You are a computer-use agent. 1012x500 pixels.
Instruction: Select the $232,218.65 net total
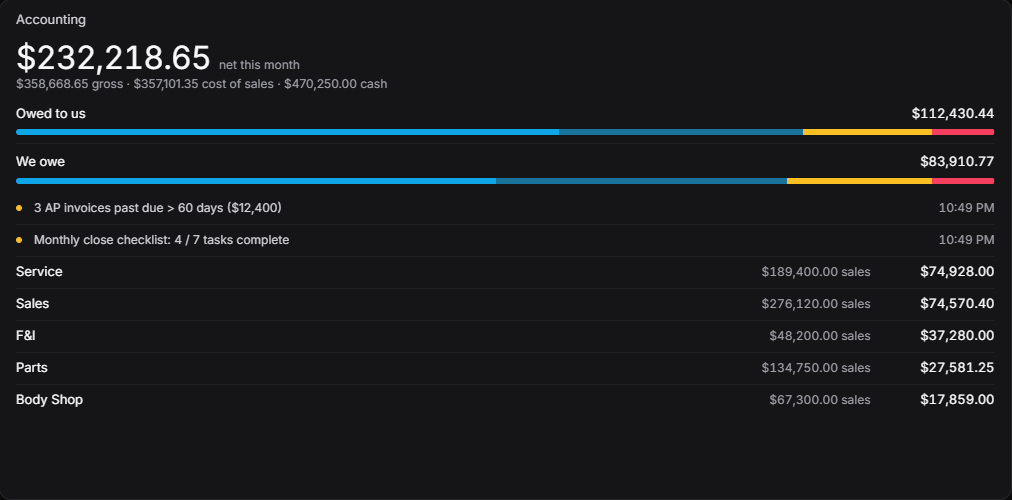coord(113,57)
